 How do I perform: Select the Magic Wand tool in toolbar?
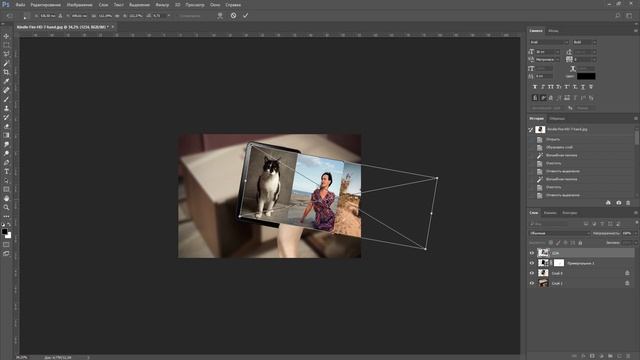[x=6, y=63]
